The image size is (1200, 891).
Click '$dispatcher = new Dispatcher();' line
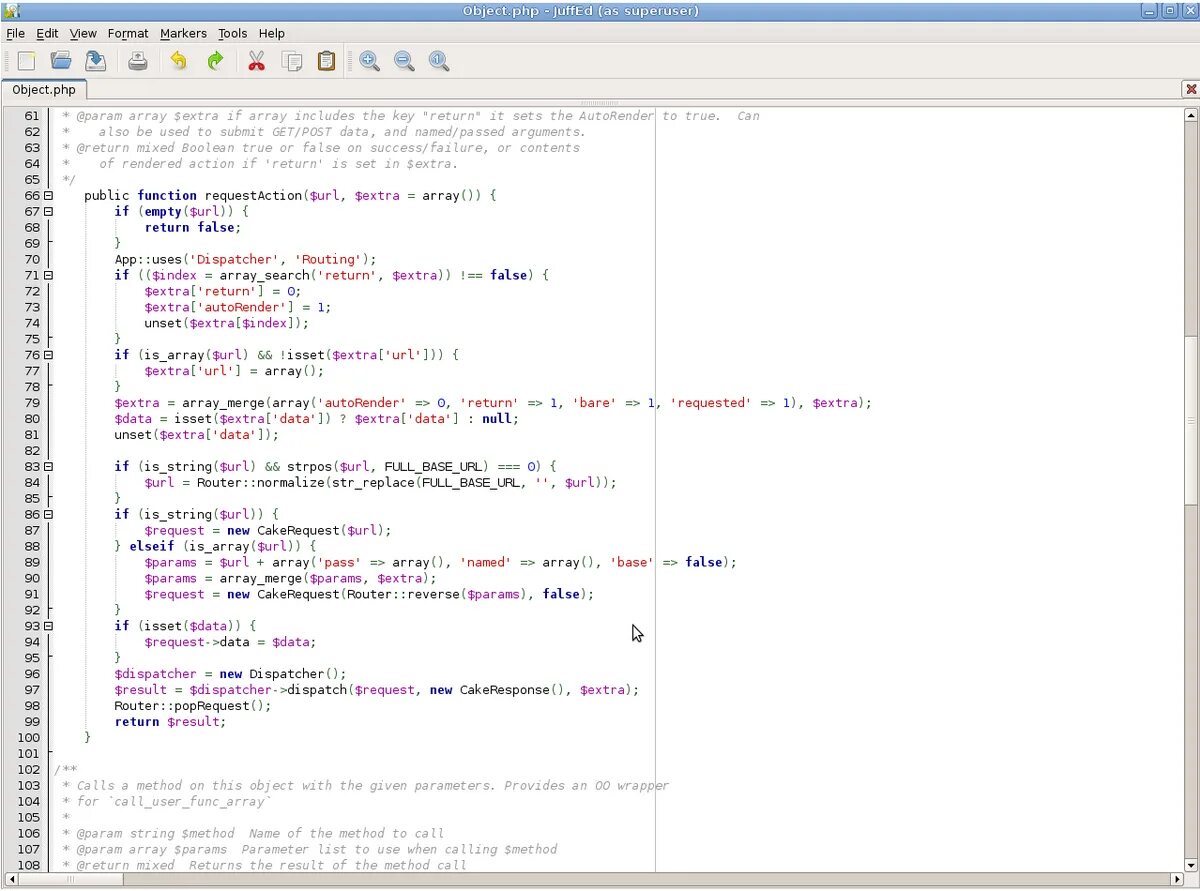click(230, 674)
